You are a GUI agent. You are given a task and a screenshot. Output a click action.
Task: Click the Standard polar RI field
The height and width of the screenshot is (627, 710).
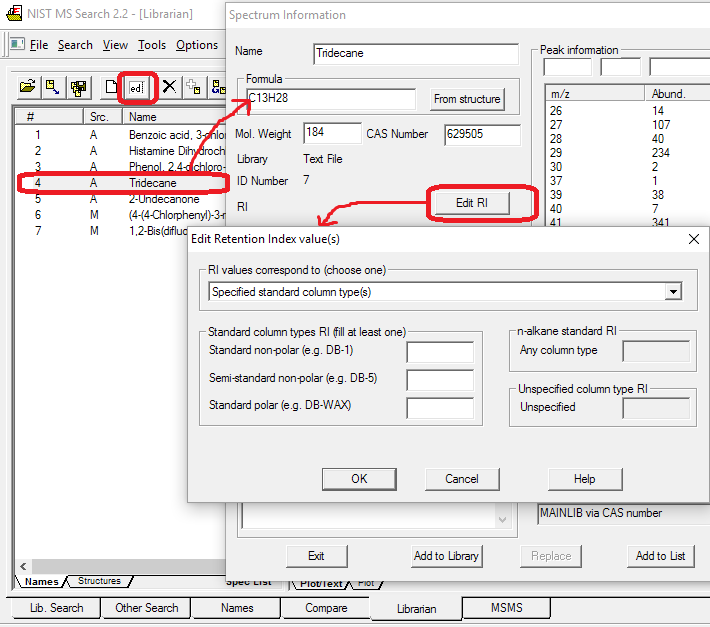pyautogui.click(x=440, y=408)
